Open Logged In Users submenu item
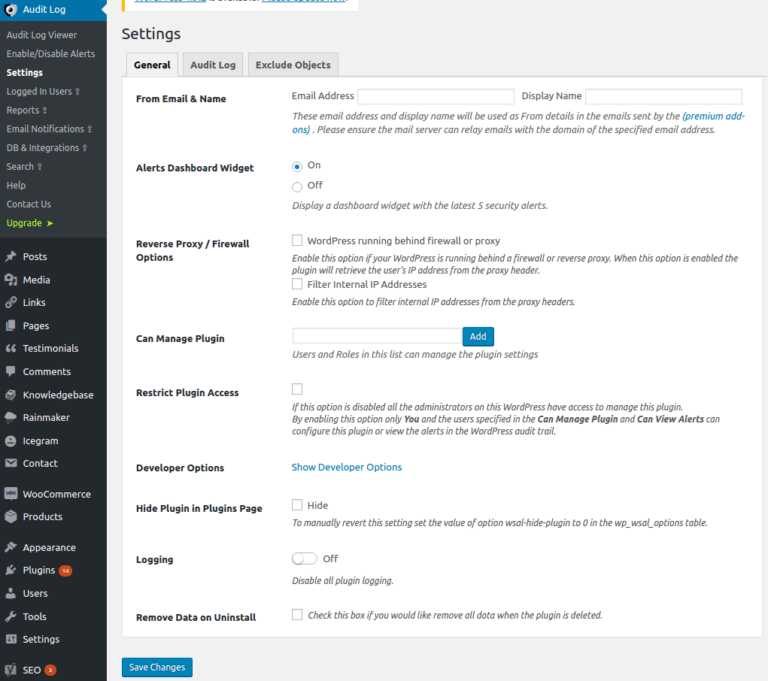Viewport: 768px width, 681px height. tap(43, 92)
